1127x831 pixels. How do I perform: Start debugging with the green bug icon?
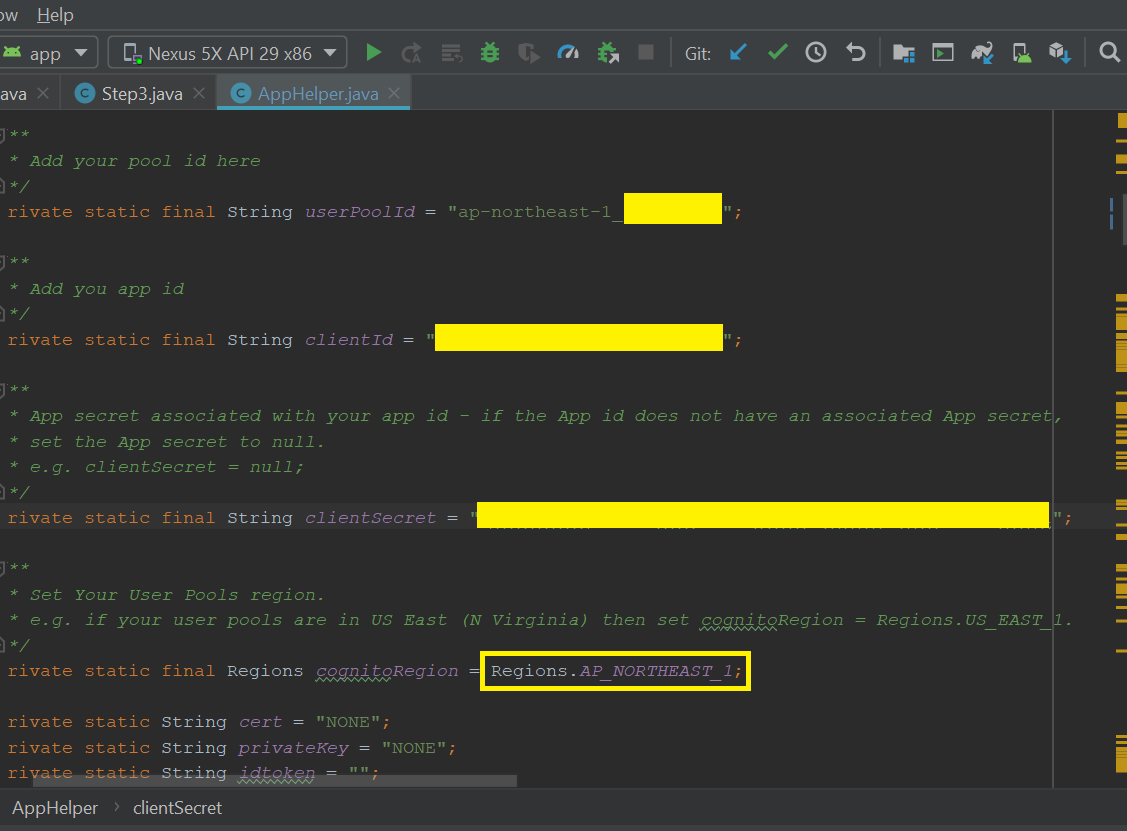(x=490, y=52)
